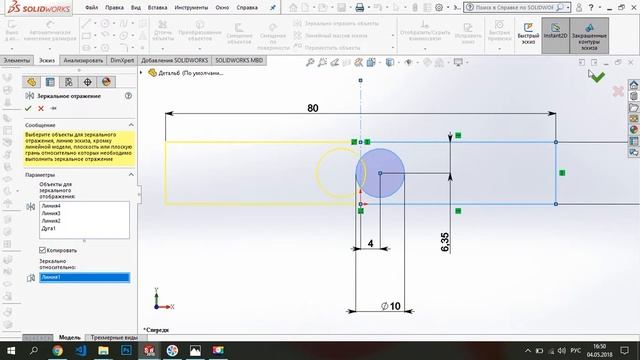Screen dimensions: 640x360
Task: Open dropdown arrow next to Options gear
Action: click(447, 7)
